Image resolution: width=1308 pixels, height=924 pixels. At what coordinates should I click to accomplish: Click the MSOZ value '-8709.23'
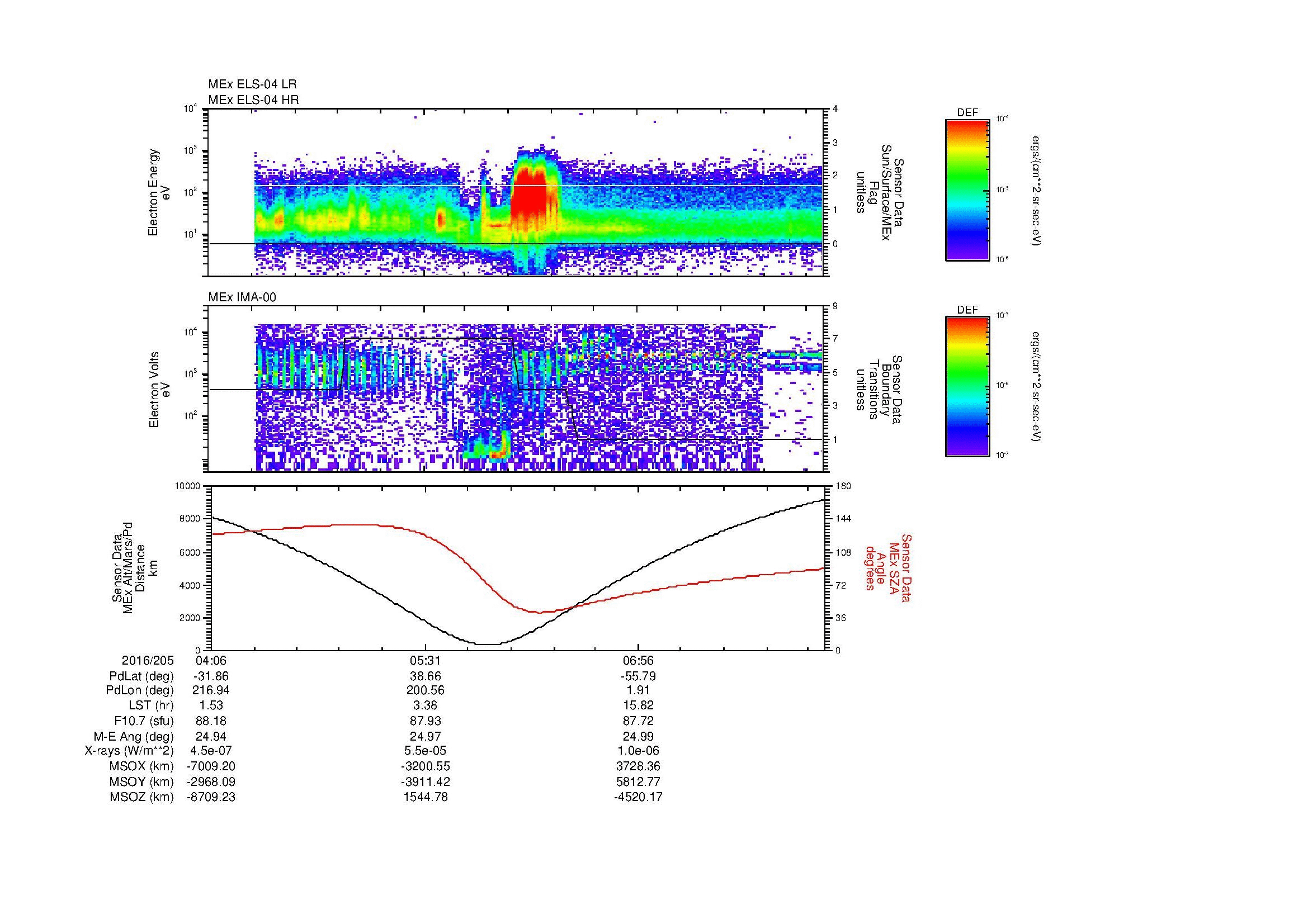211,797
